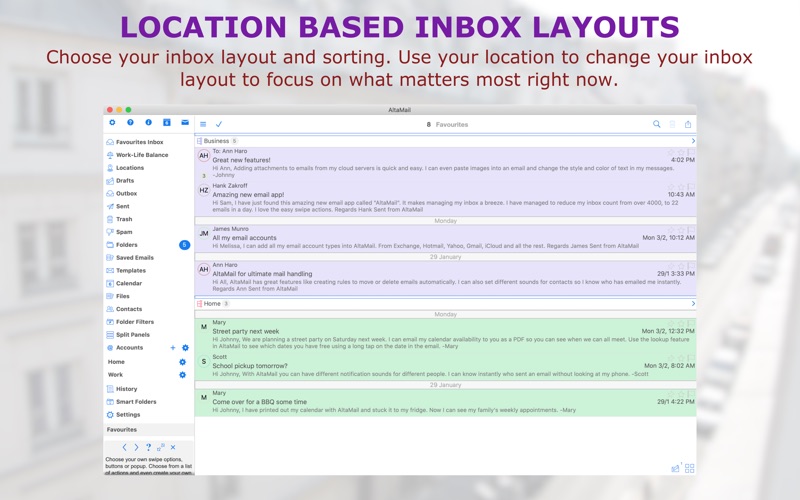800x500 pixels.
Task: Open the Sent folder
Action: pos(118,206)
